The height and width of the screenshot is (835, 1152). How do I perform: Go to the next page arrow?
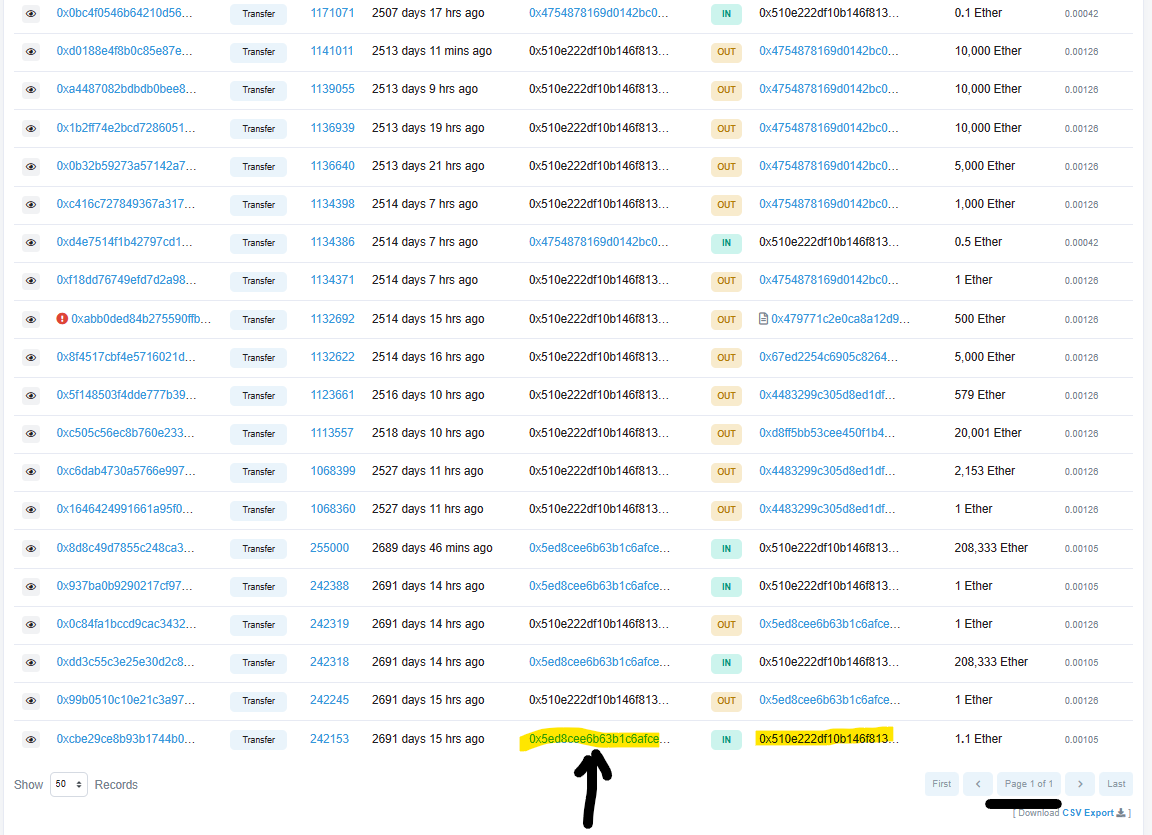(1079, 784)
